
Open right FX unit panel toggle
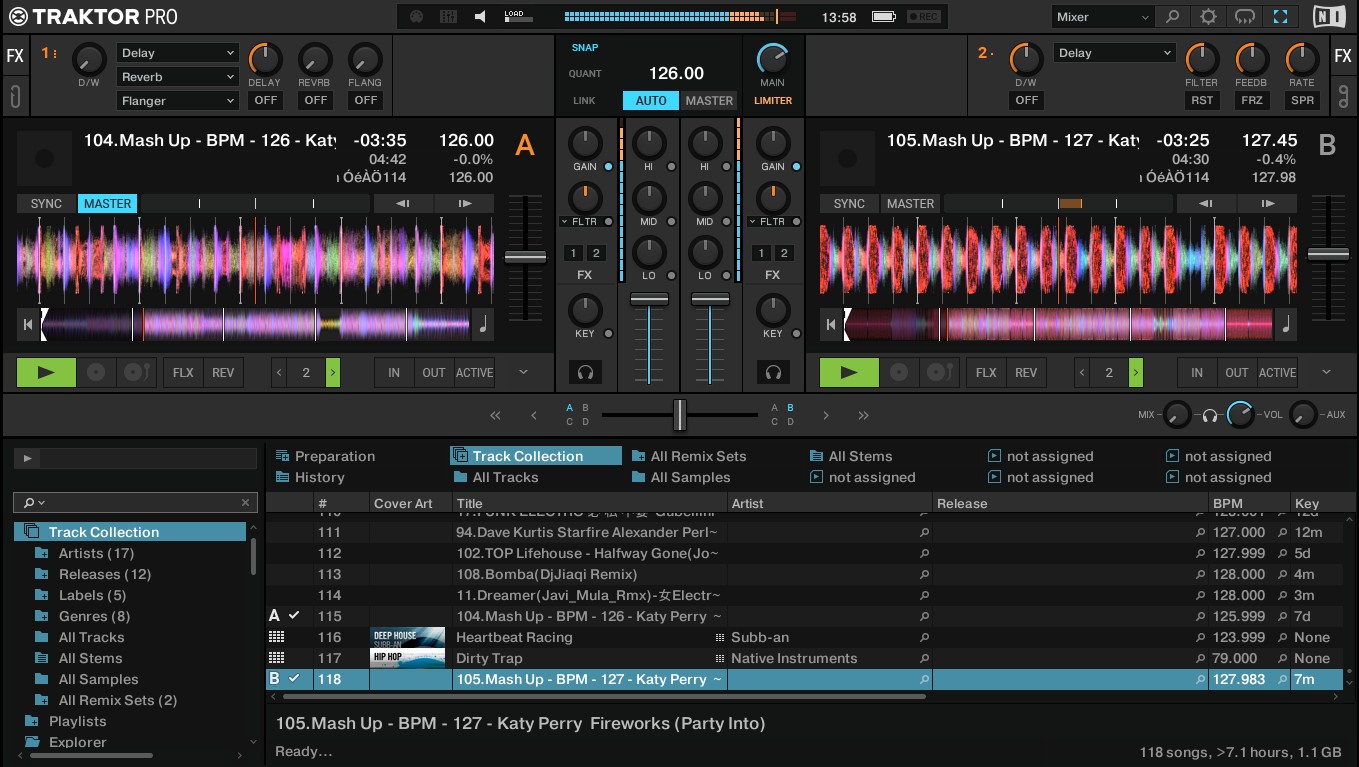pos(1343,56)
